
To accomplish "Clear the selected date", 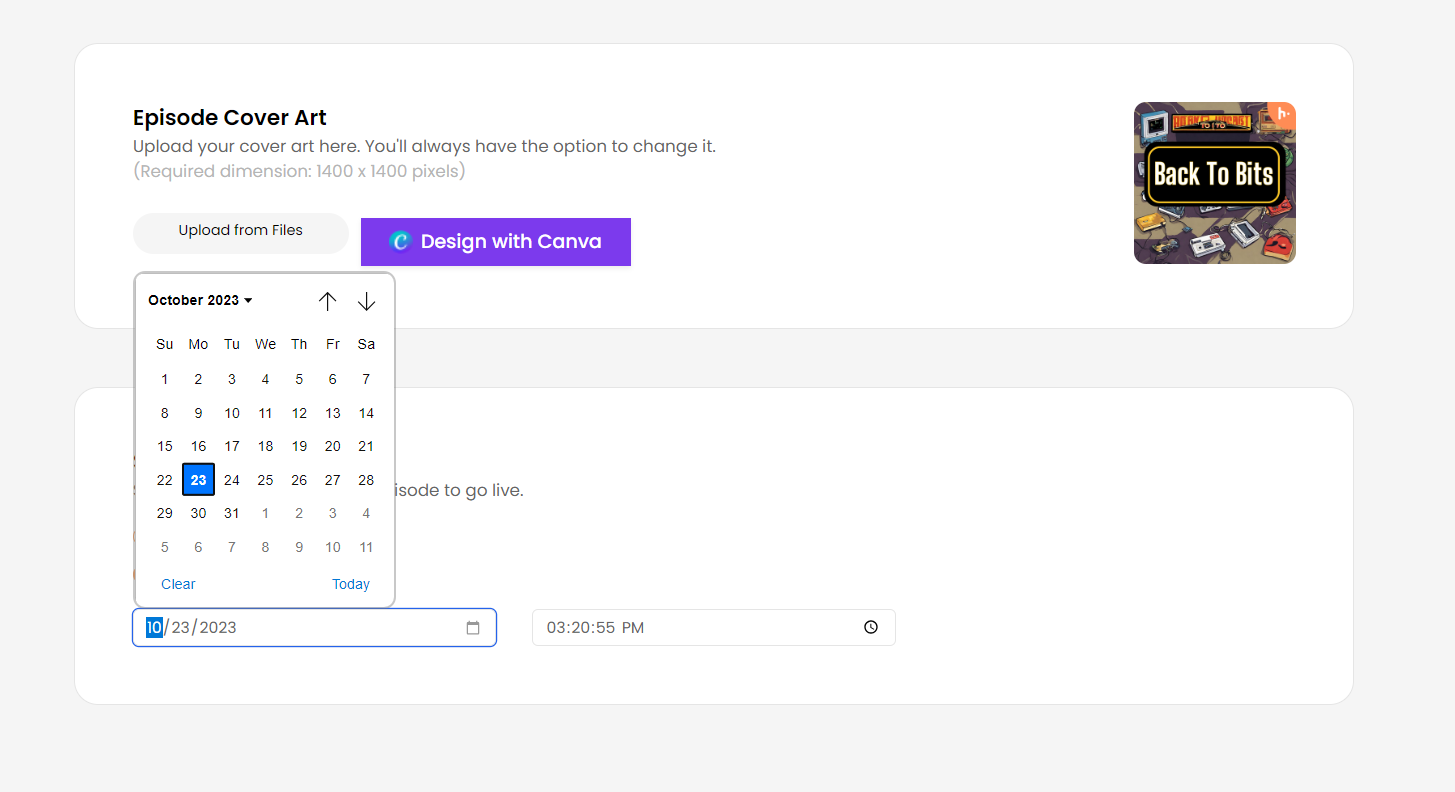I will (x=178, y=584).
